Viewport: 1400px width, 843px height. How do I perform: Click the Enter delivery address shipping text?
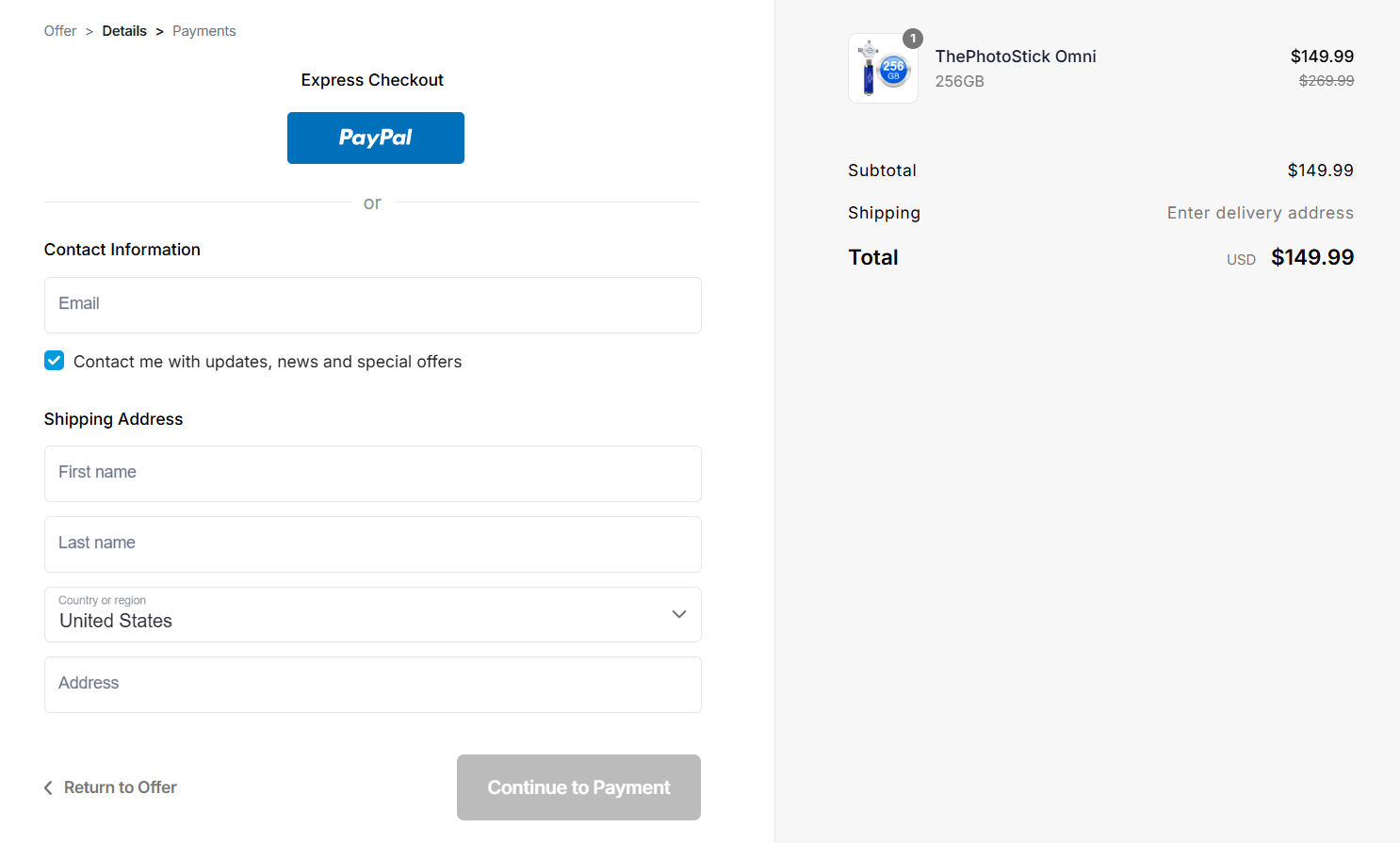tap(1260, 212)
